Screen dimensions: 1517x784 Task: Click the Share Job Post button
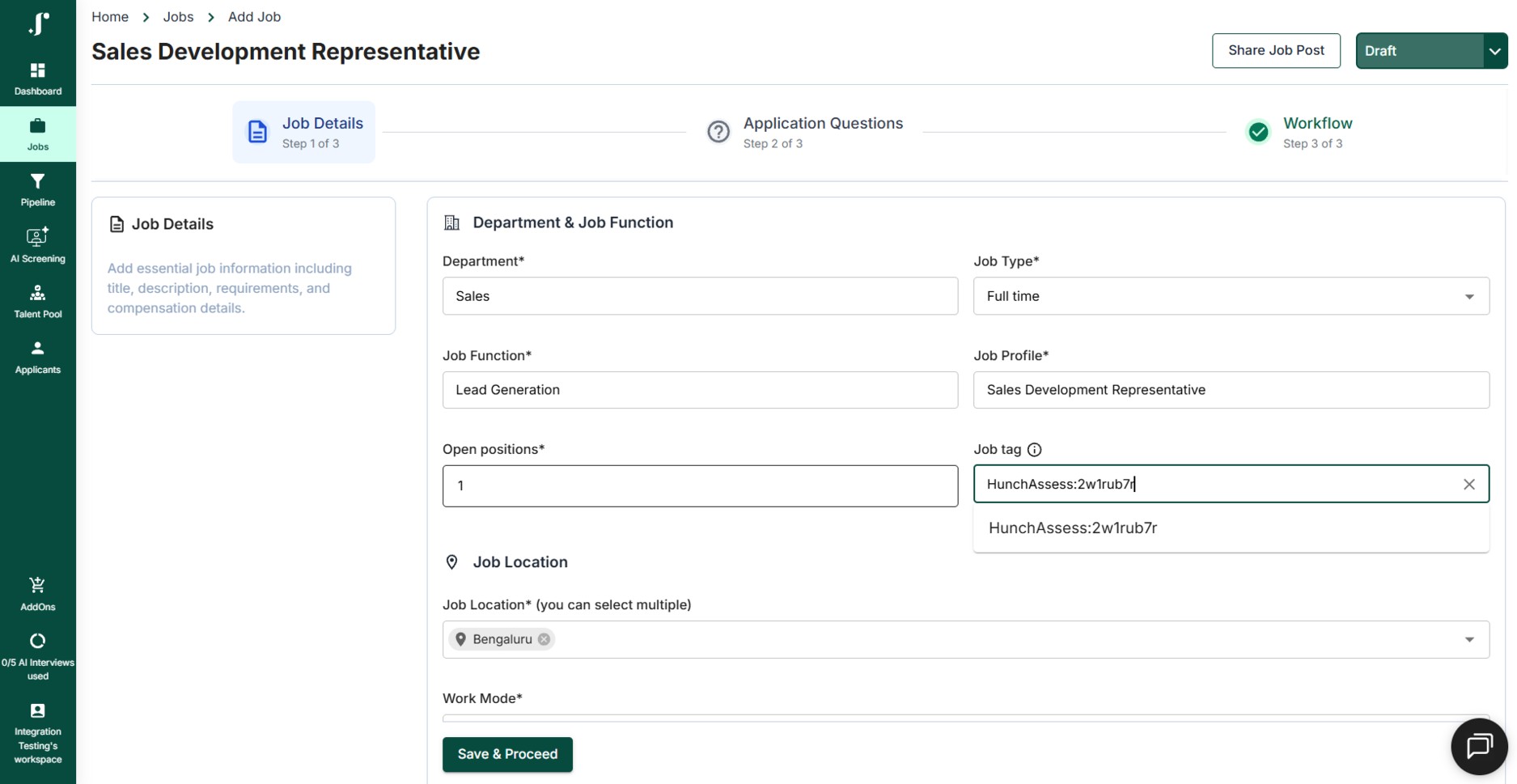pos(1276,51)
